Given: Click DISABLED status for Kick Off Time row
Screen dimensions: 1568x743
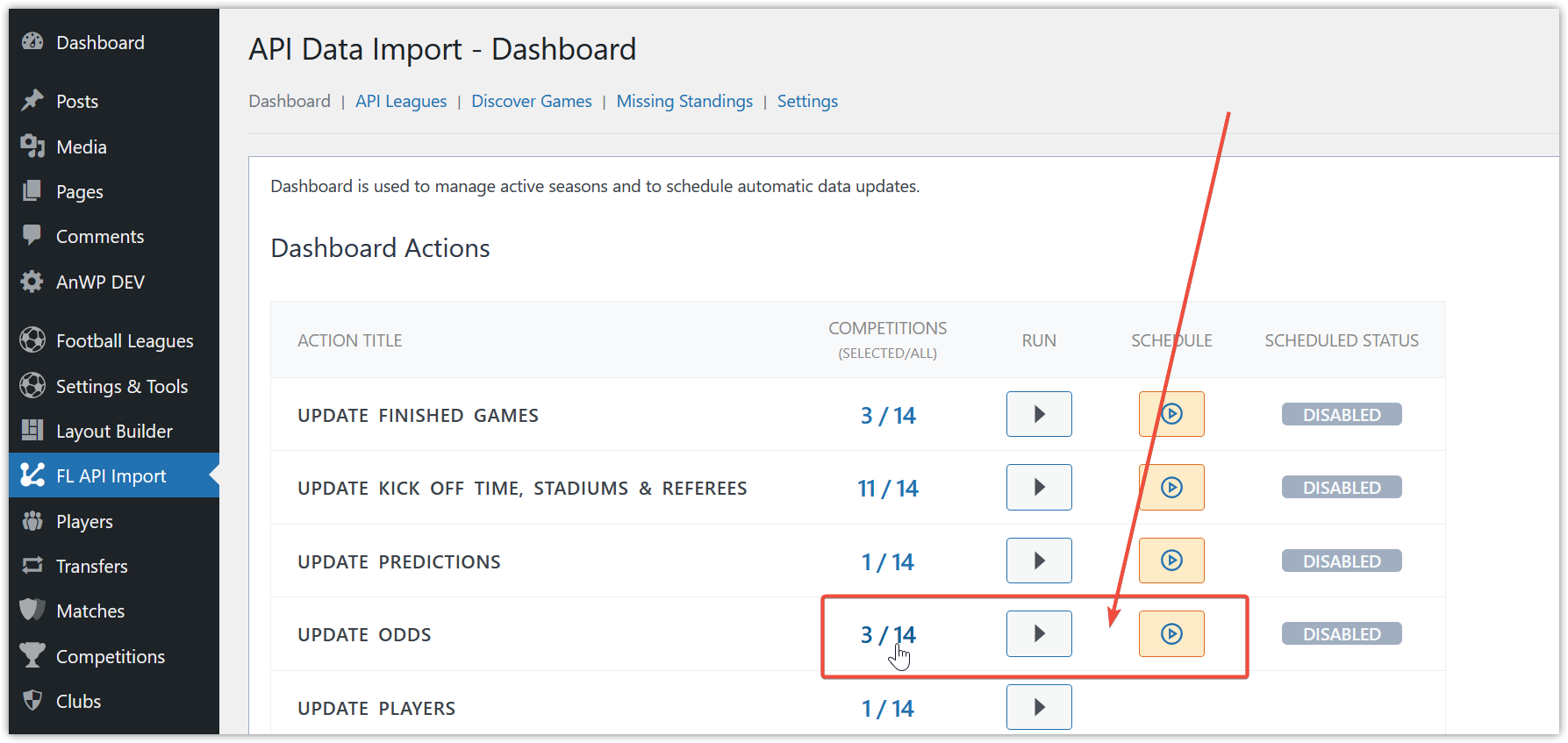Looking at the screenshot, I should [1342, 487].
